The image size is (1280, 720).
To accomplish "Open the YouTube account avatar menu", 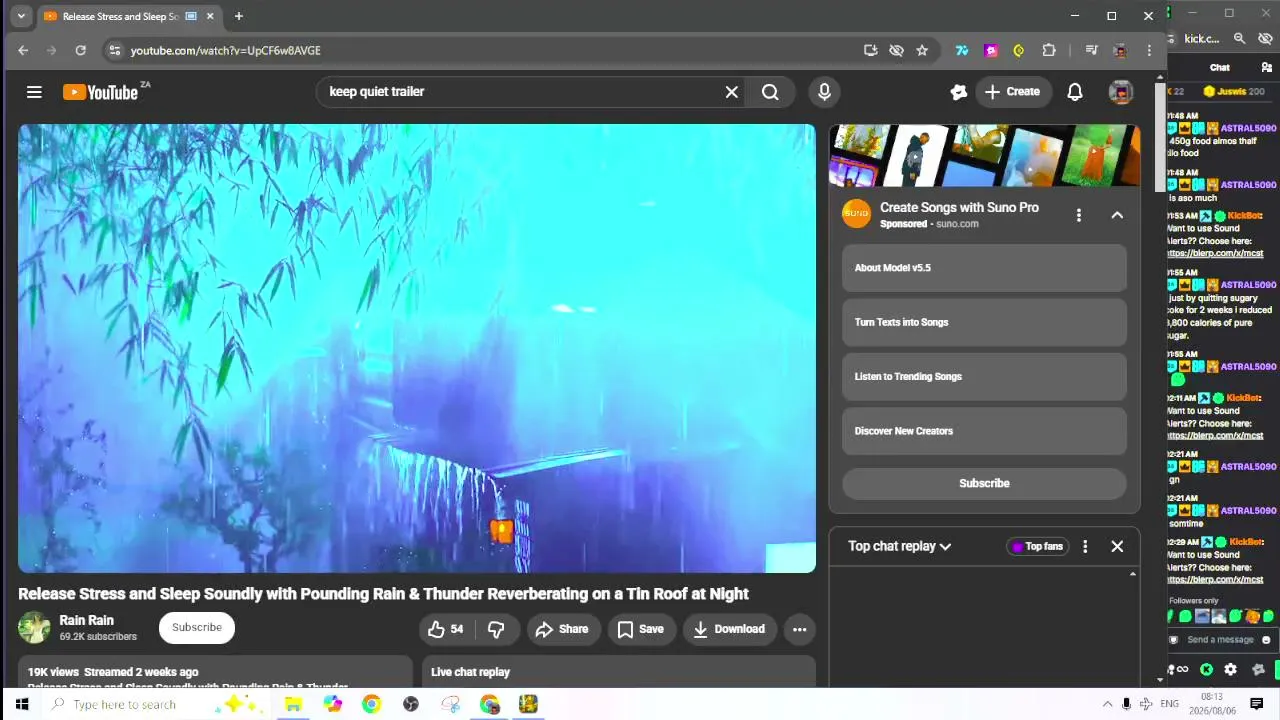I will tap(1121, 92).
